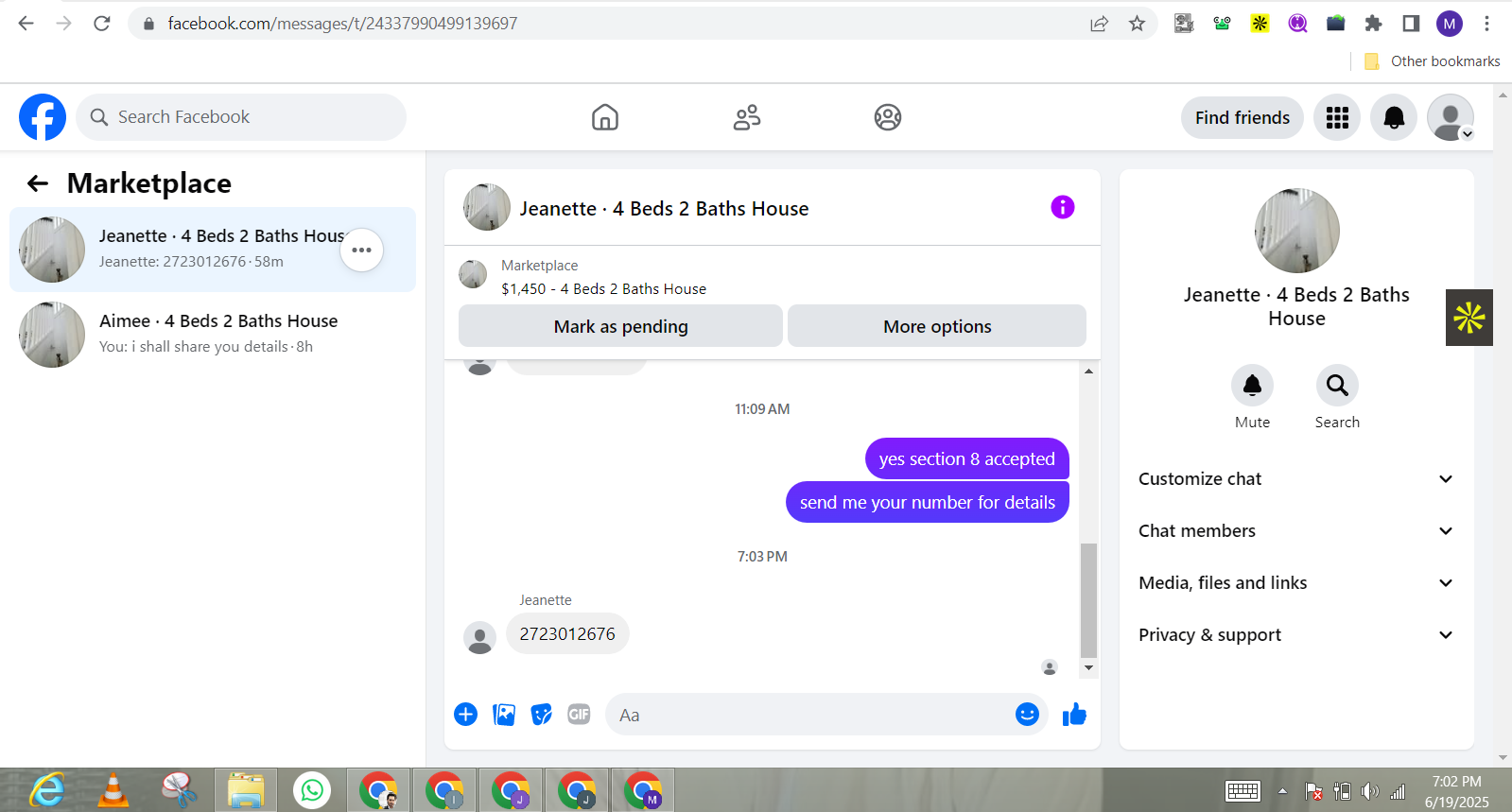Open conversation information icon

pyautogui.click(x=1063, y=207)
